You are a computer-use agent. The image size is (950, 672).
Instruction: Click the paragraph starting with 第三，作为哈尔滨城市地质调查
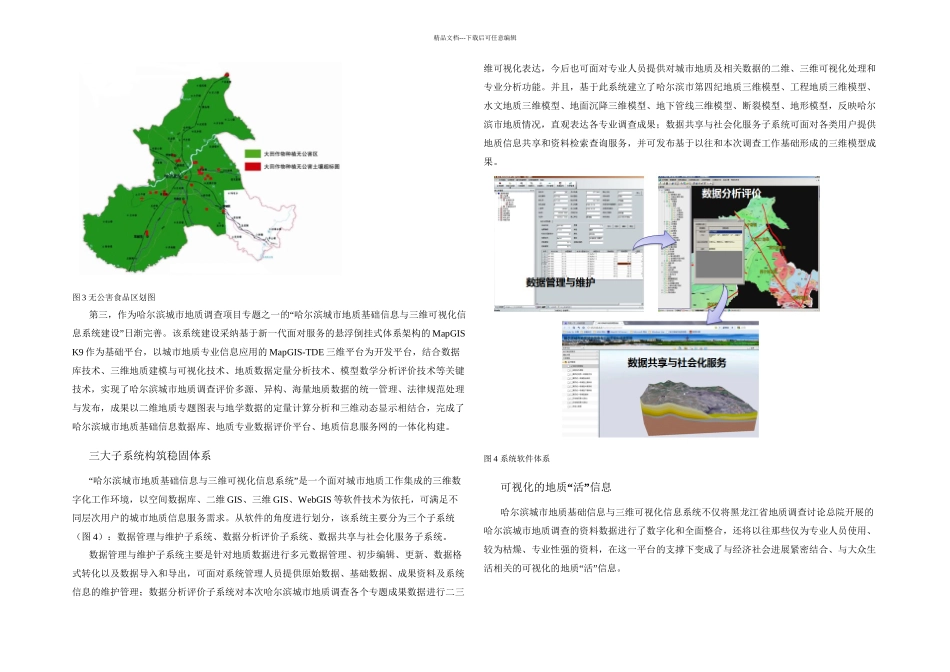pos(268,371)
